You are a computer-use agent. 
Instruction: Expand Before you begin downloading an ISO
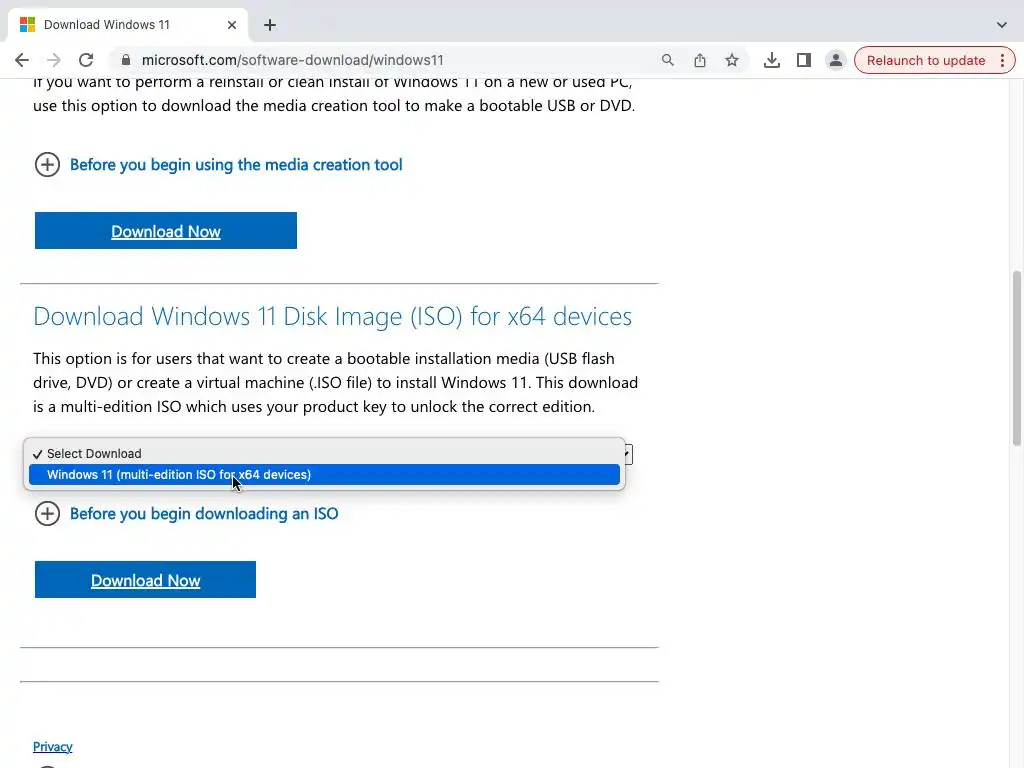(x=47, y=513)
